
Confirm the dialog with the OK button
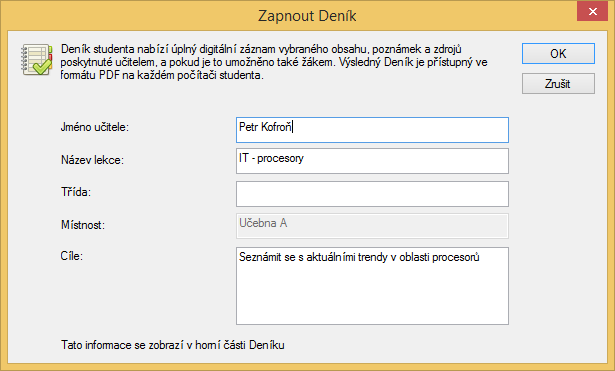558,53
